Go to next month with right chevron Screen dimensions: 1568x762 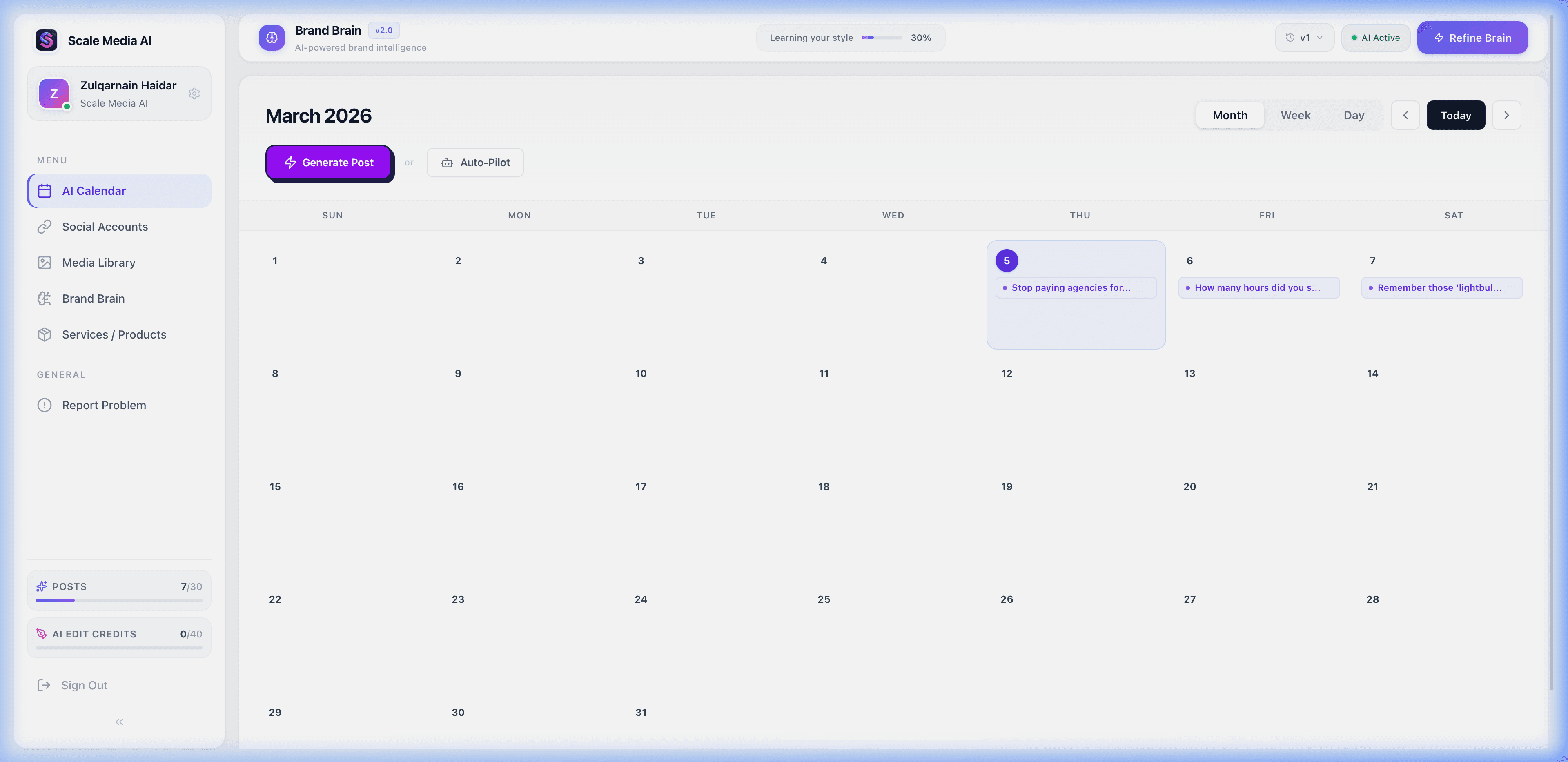coord(1506,115)
